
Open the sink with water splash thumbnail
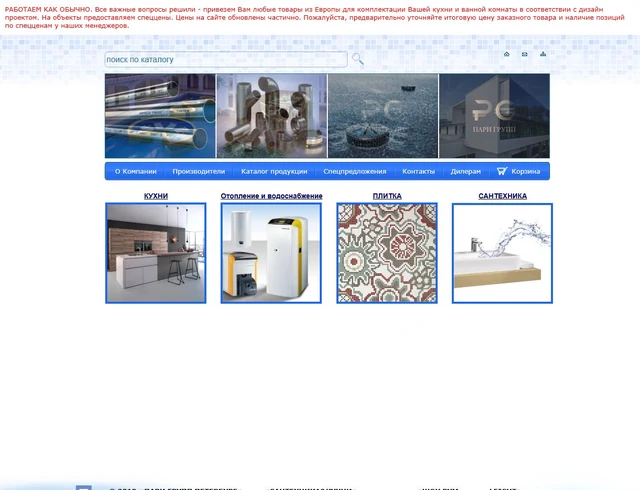click(502, 253)
